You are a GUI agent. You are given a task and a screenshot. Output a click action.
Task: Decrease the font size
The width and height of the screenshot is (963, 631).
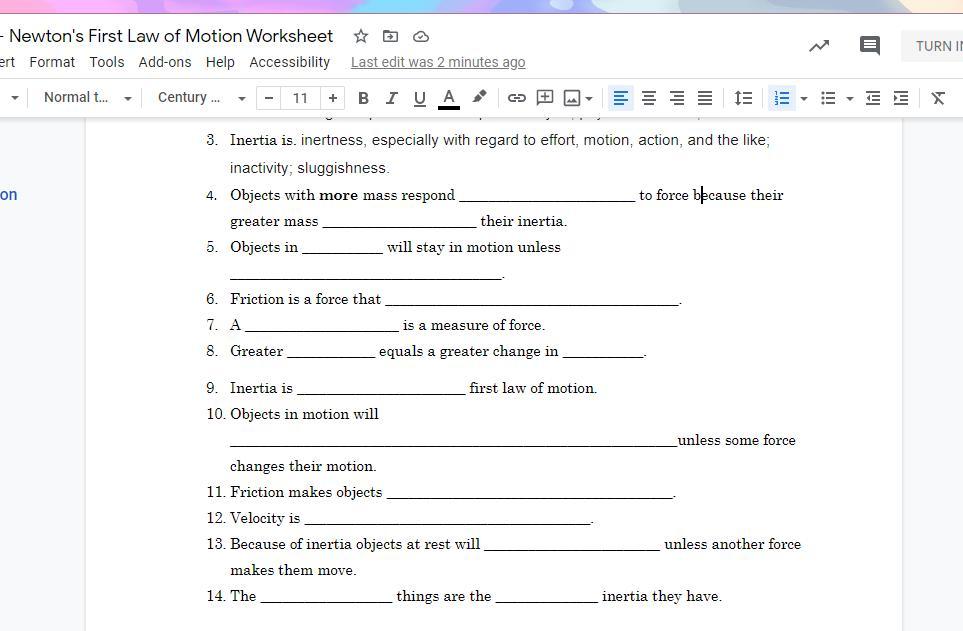268,98
